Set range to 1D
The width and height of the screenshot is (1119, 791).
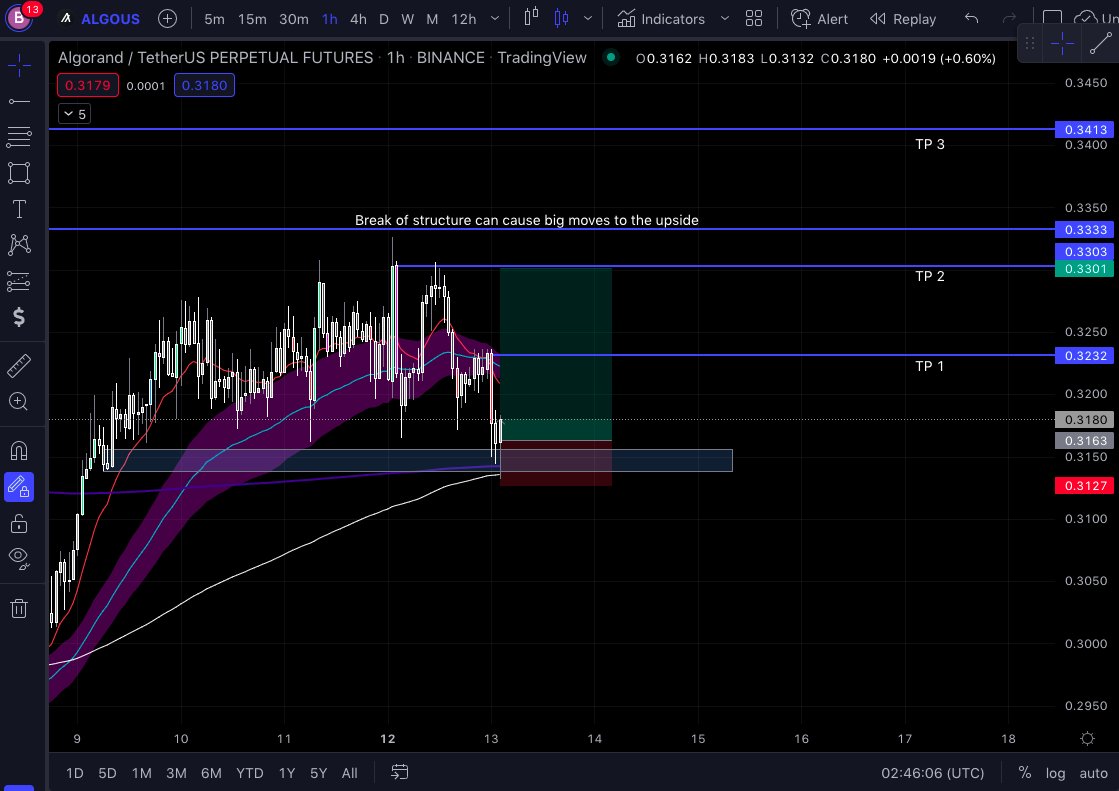click(75, 773)
